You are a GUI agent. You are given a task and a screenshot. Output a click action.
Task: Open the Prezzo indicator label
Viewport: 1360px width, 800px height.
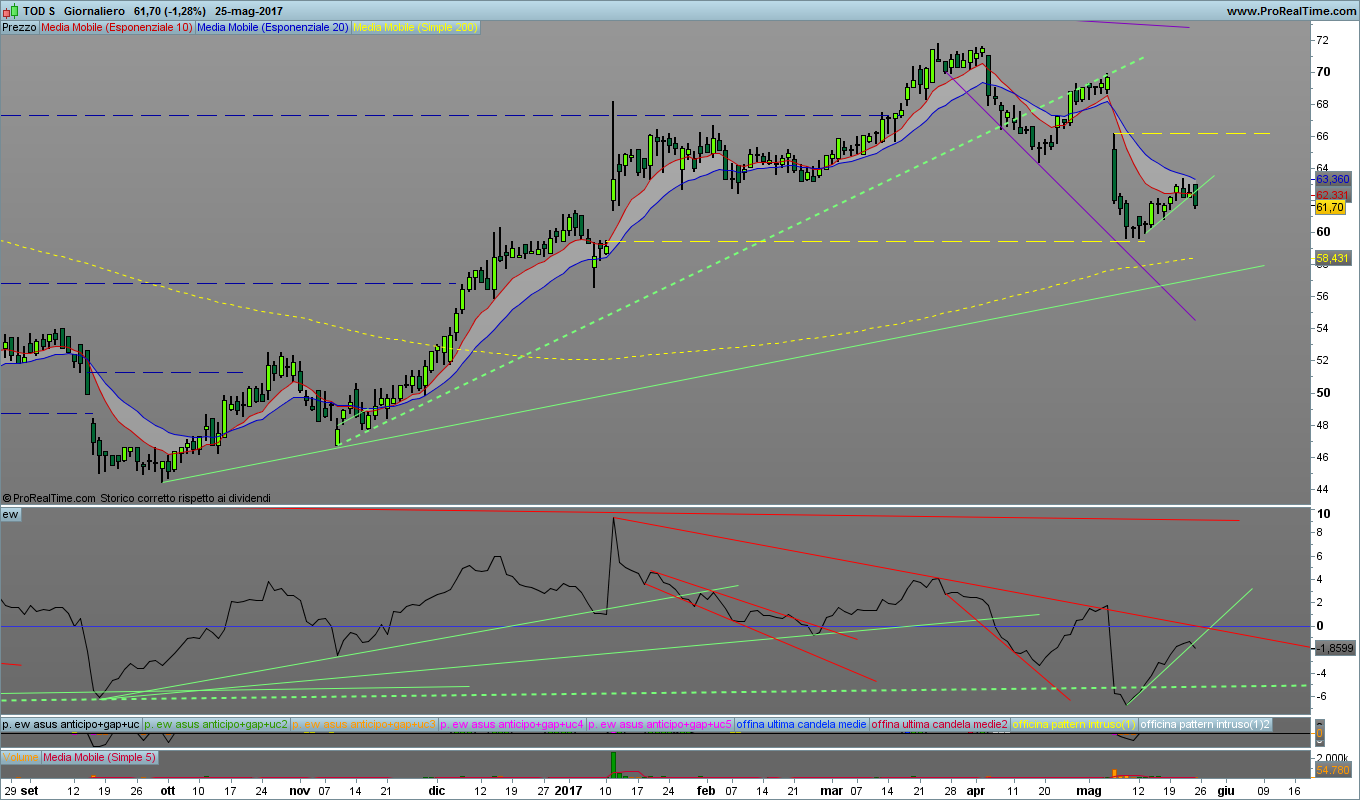(x=20, y=28)
